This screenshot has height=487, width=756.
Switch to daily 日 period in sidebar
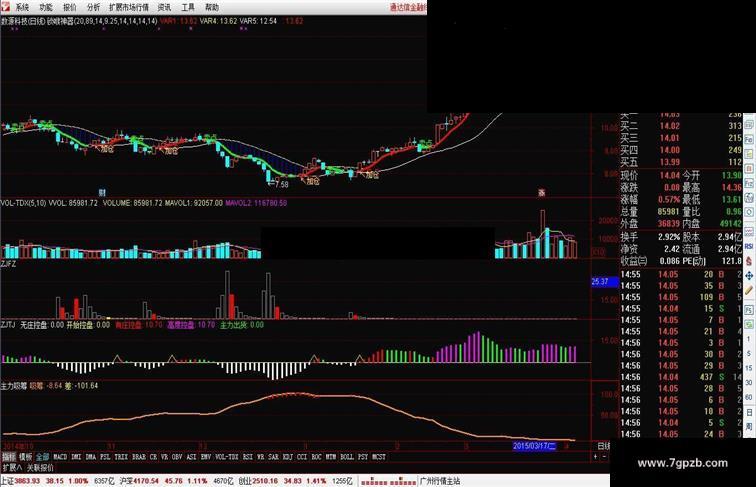pos(749,412)
